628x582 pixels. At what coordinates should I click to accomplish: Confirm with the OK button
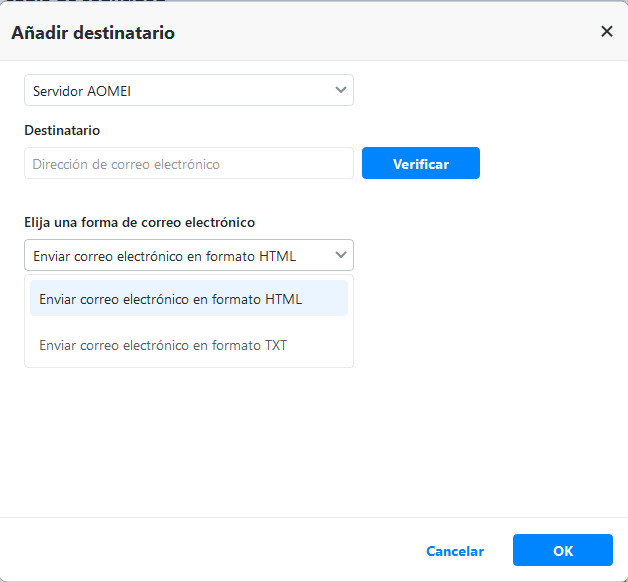[562, 551]
